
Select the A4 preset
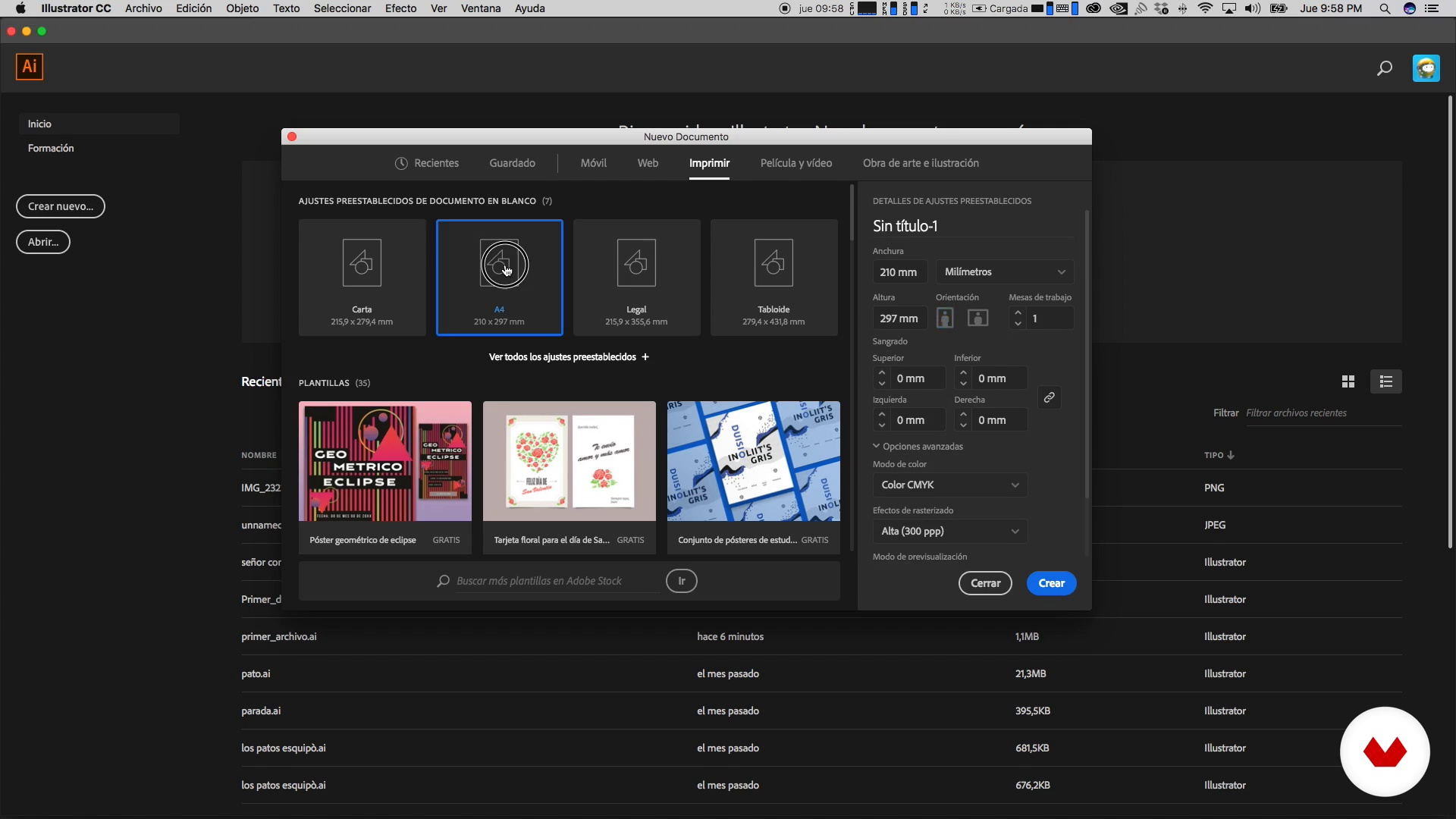point(499,278)
